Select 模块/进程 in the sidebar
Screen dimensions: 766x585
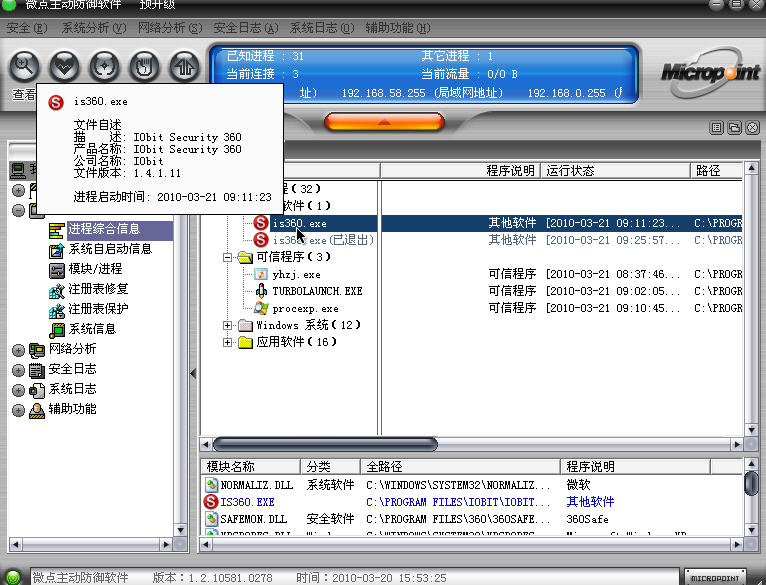95,269
